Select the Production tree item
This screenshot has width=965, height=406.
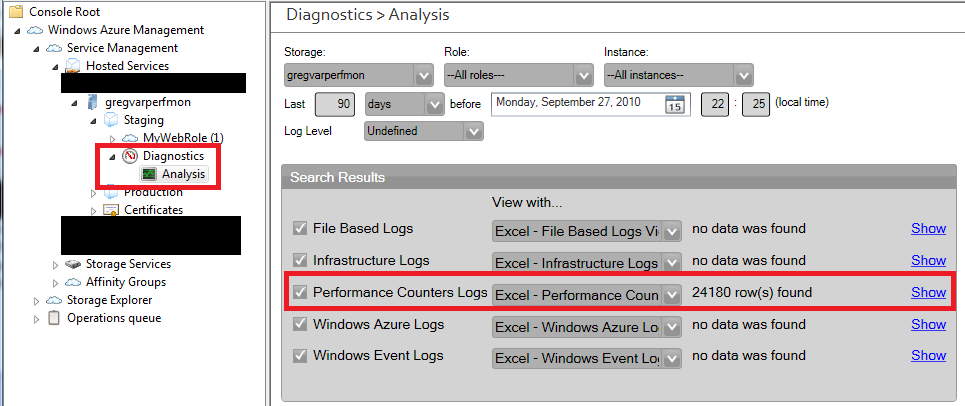tap(153, 193)
